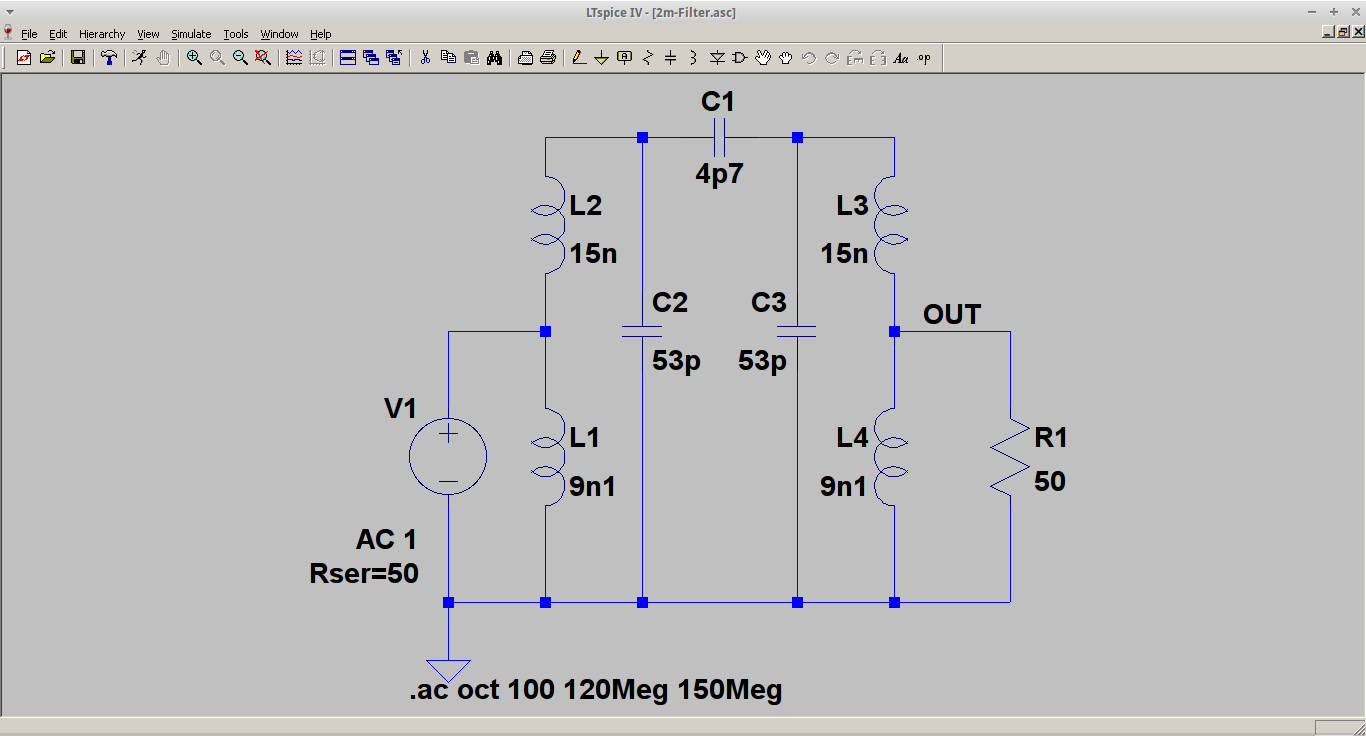Screen dimensions: 1366x736
Task: Click the SPICE directive .op icon
Action: (x=923, y=58)
